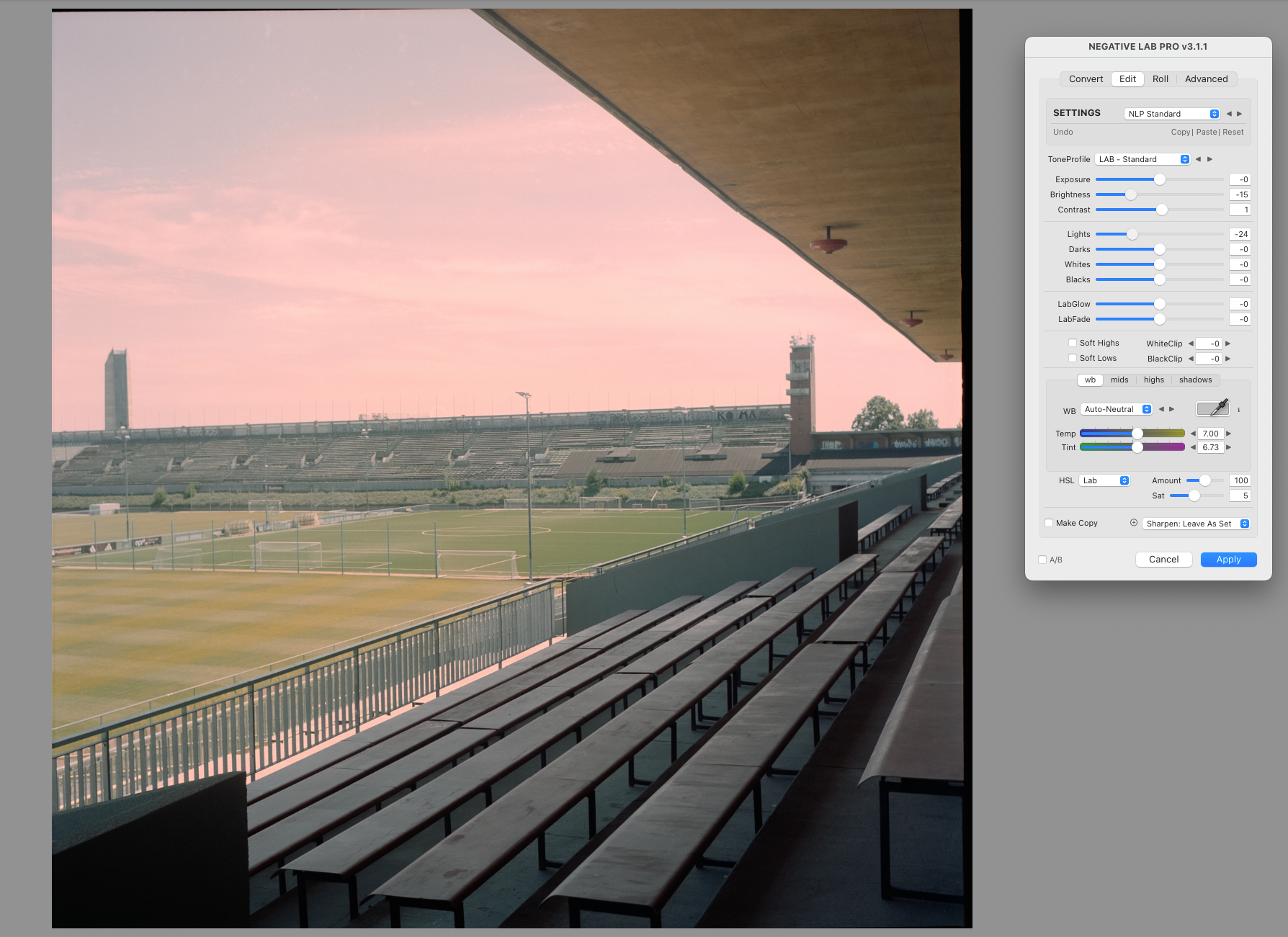Step to next ToneProfile arrow
The image size is (1288, 937).
coord(1210,159)
